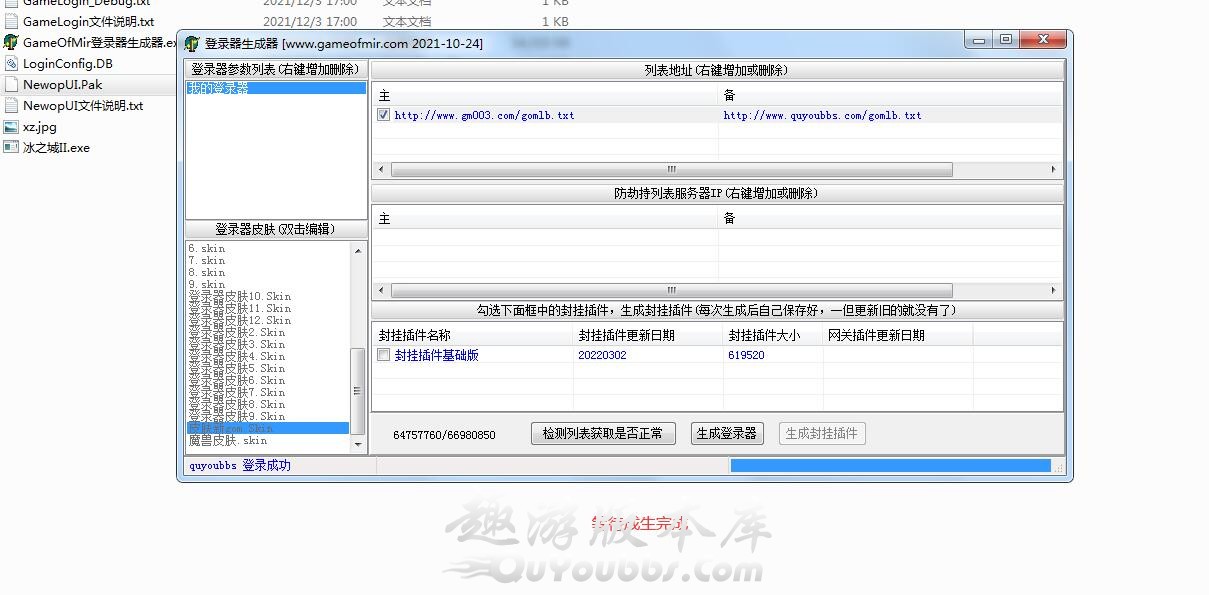Uncheck the gm003.com list address checkbox
This screenshot has width=1209, height=595.
coord(384,115)
